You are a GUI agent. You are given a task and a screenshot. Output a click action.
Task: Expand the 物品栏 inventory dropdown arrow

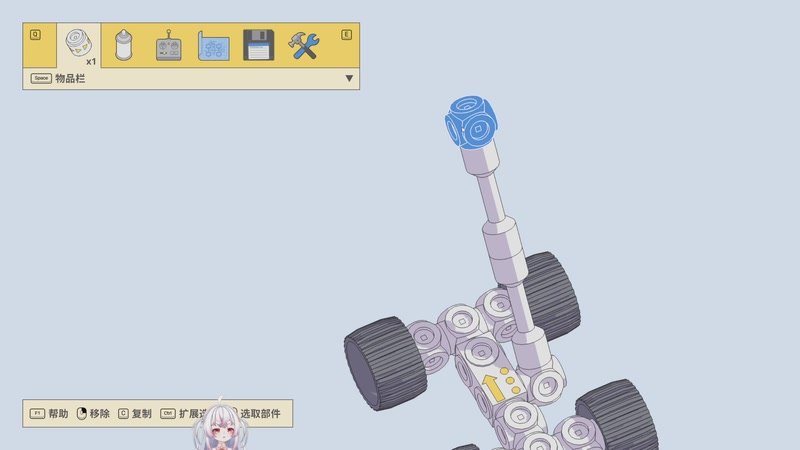pos(349,79)
